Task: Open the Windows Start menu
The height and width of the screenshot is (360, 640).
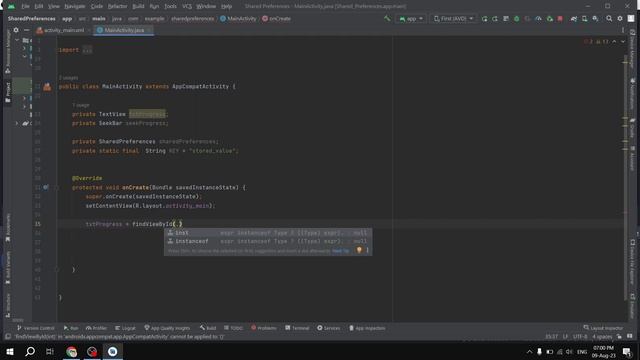Action: [10, 351]
